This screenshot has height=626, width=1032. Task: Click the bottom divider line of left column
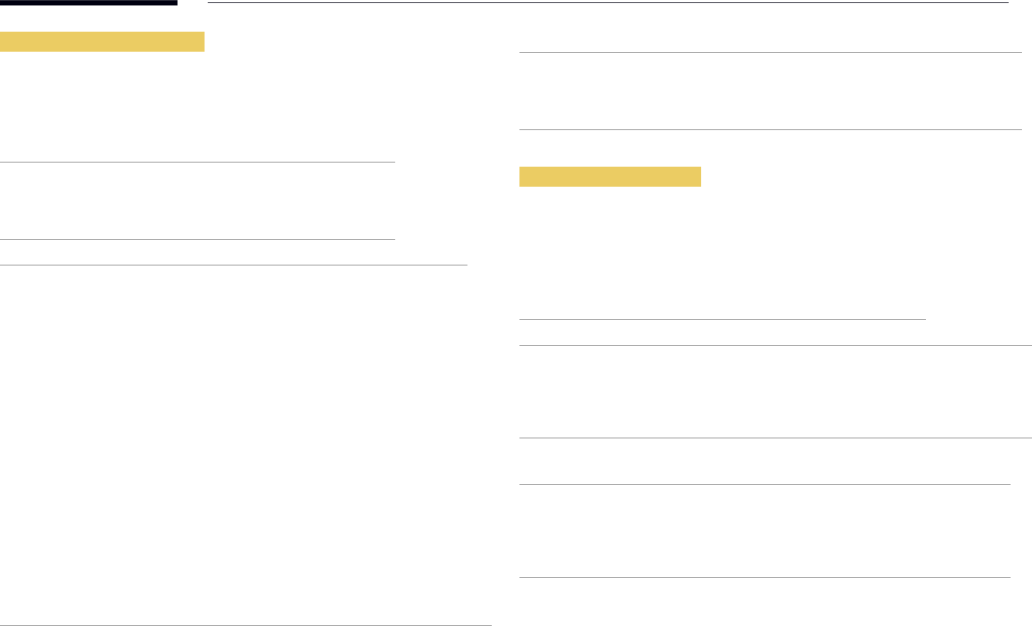[245, 625]
